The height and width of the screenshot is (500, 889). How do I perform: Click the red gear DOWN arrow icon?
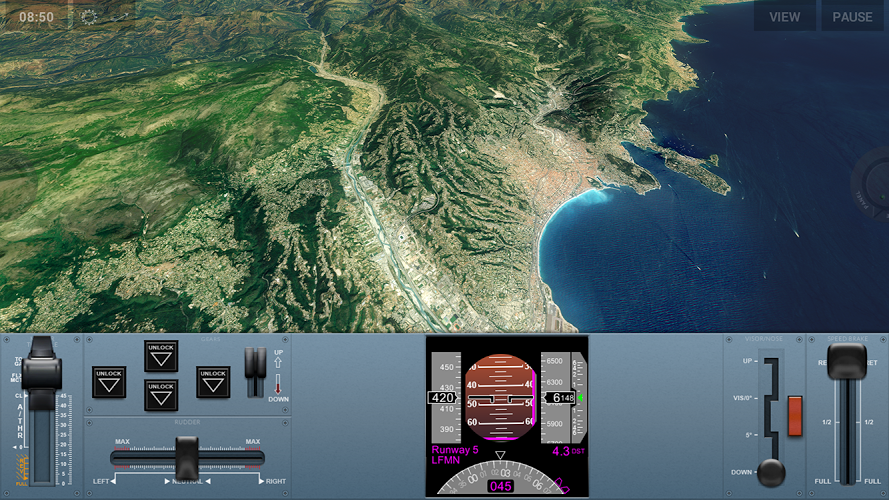coord(278,386)
